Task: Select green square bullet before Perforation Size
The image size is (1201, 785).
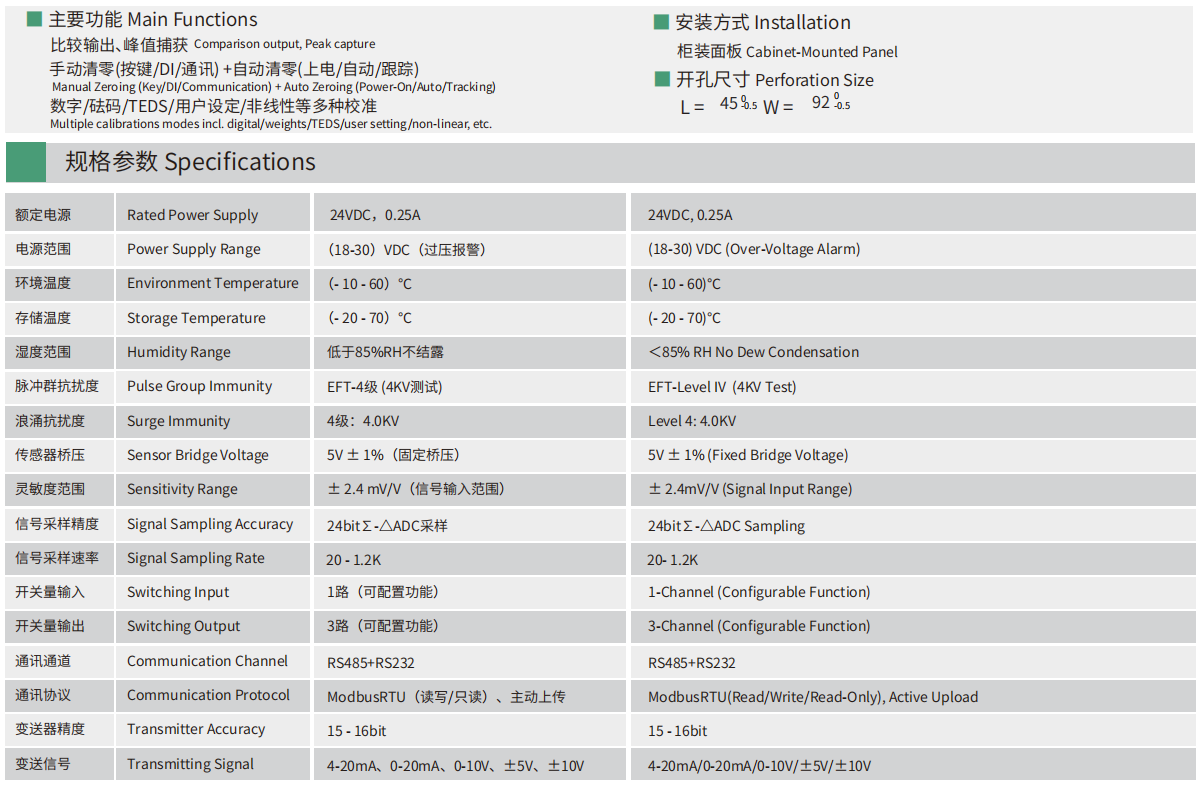Action: 661,80
